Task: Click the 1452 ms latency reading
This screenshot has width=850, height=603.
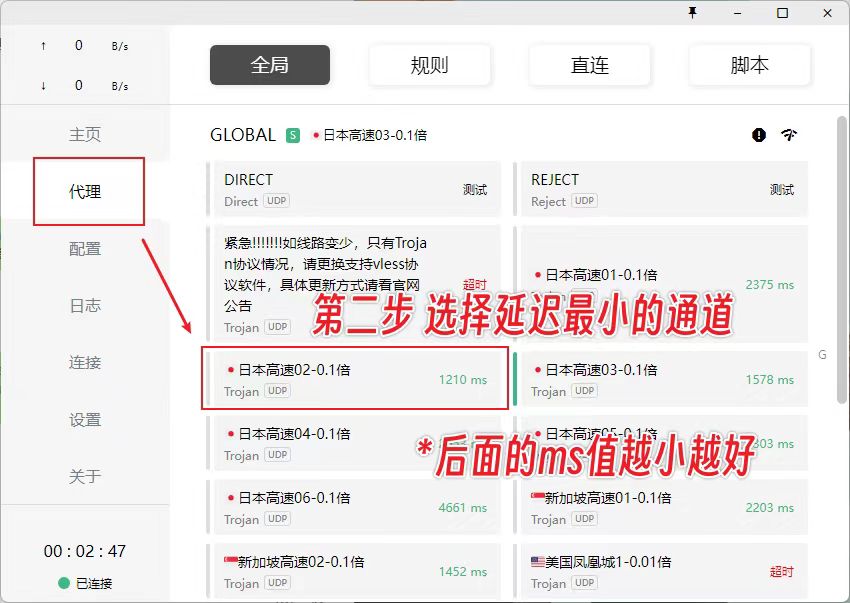Action: (463, 572)
